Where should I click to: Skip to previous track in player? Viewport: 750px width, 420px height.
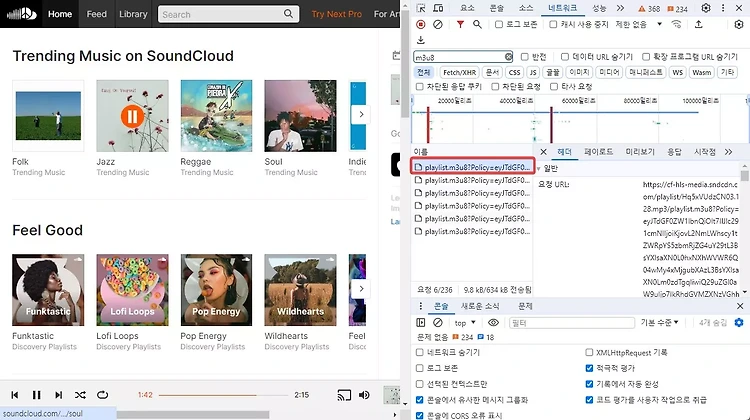click(x=15, y=395)
